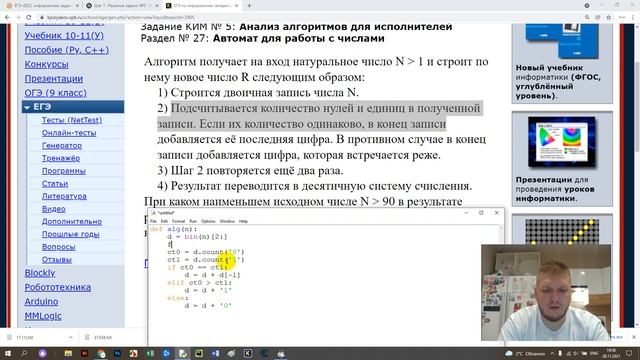Click the browser back arrow

coord(7,17)
